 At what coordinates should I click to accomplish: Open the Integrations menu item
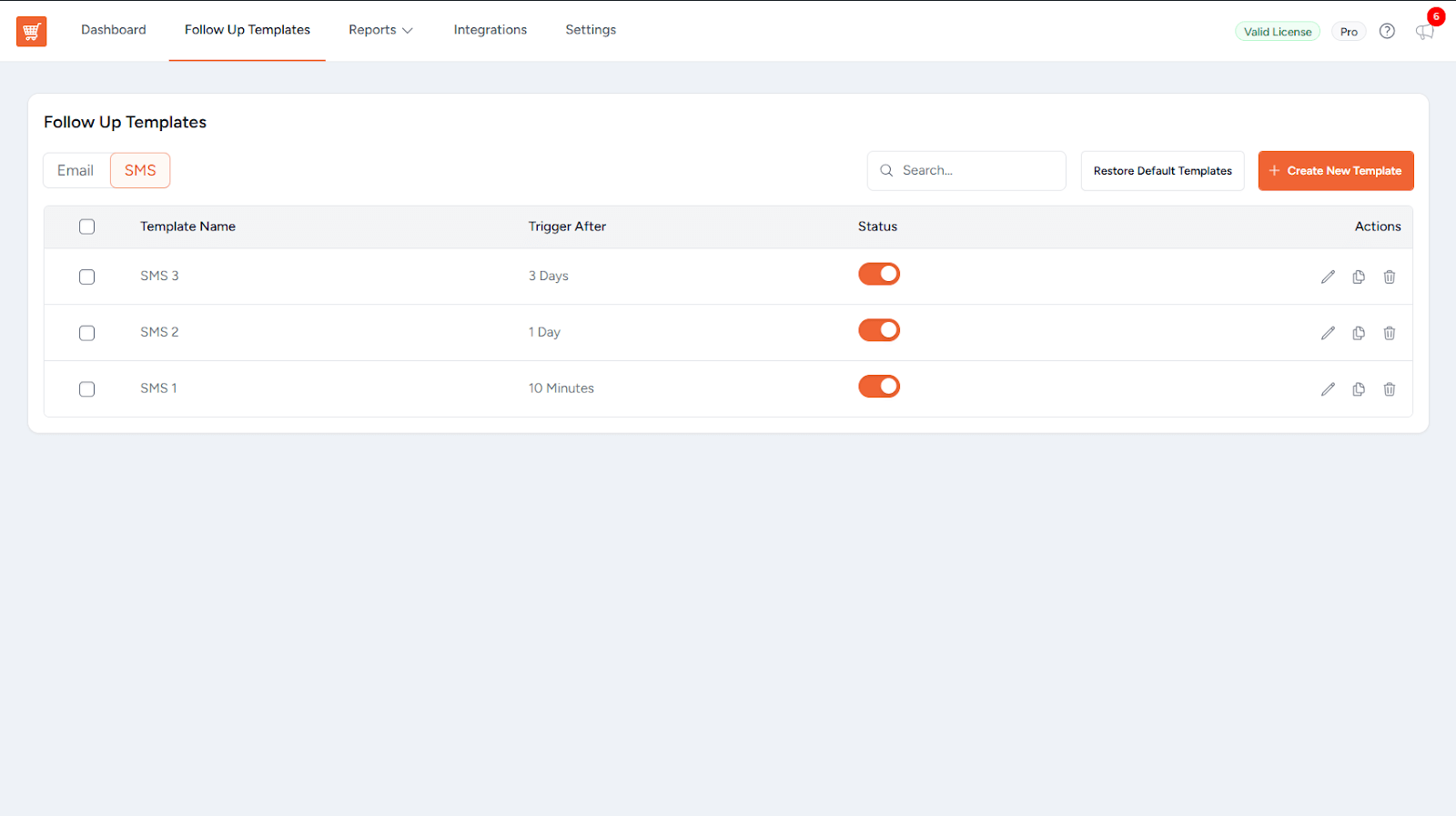click(x=490, y=30)
